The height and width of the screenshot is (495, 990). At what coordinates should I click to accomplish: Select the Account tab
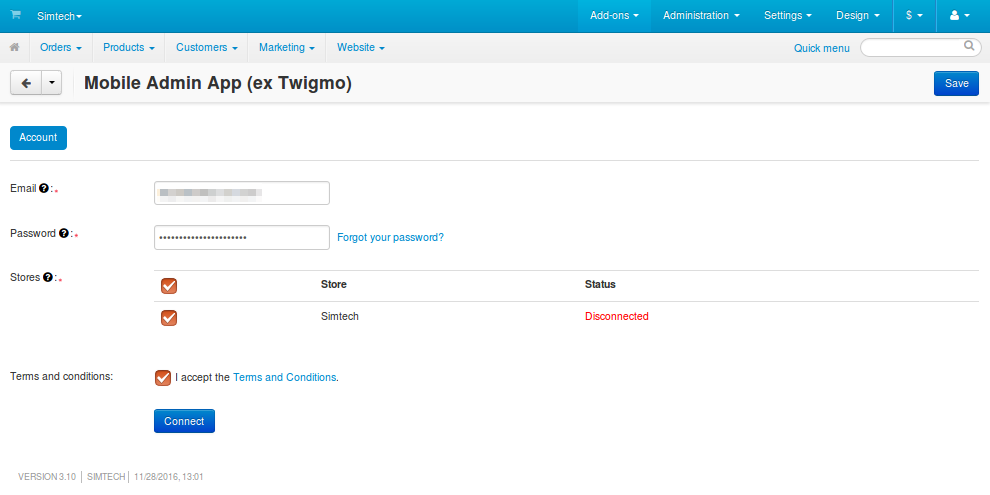pos(39,138)
